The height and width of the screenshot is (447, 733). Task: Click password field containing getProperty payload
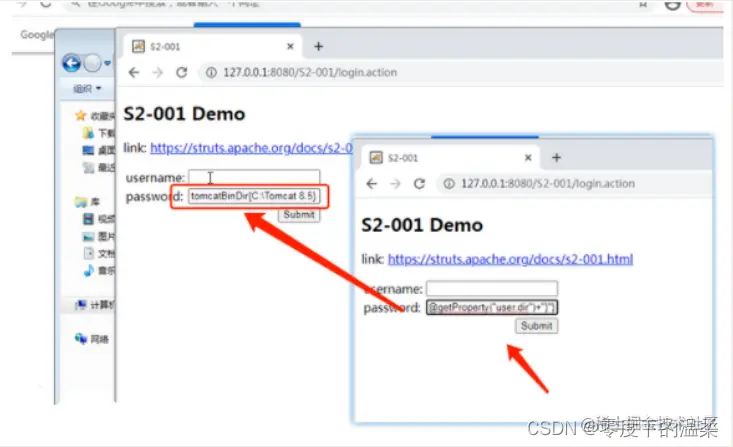(x=492, y=307)
